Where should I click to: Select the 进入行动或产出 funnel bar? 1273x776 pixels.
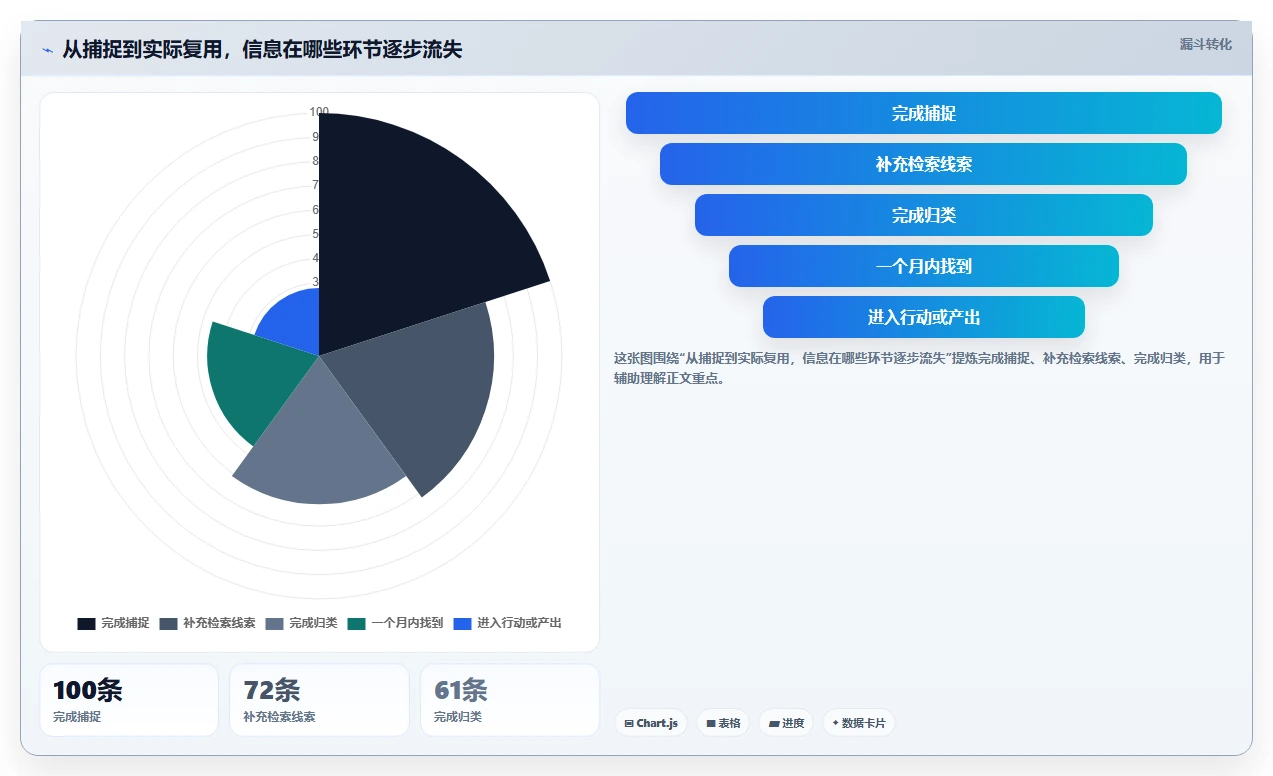(924, 317)
